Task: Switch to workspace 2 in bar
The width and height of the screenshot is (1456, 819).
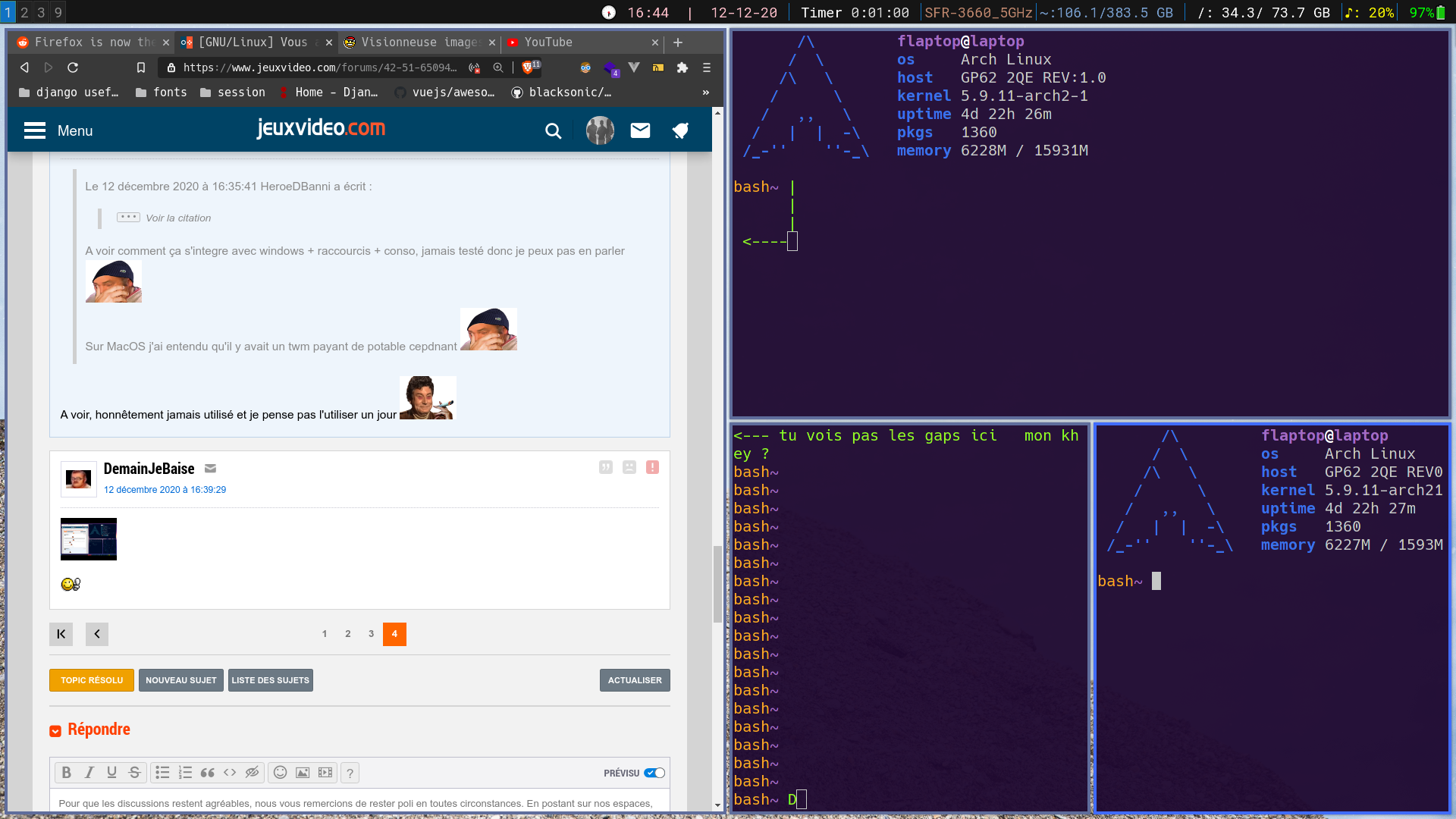Action: (24, 12)
